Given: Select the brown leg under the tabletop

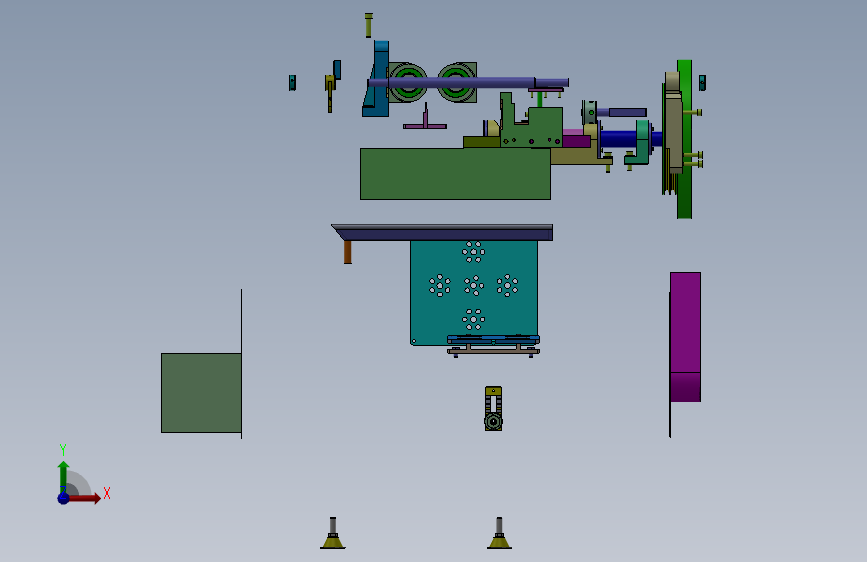Looking at the screenshot, I should [347, 252].
